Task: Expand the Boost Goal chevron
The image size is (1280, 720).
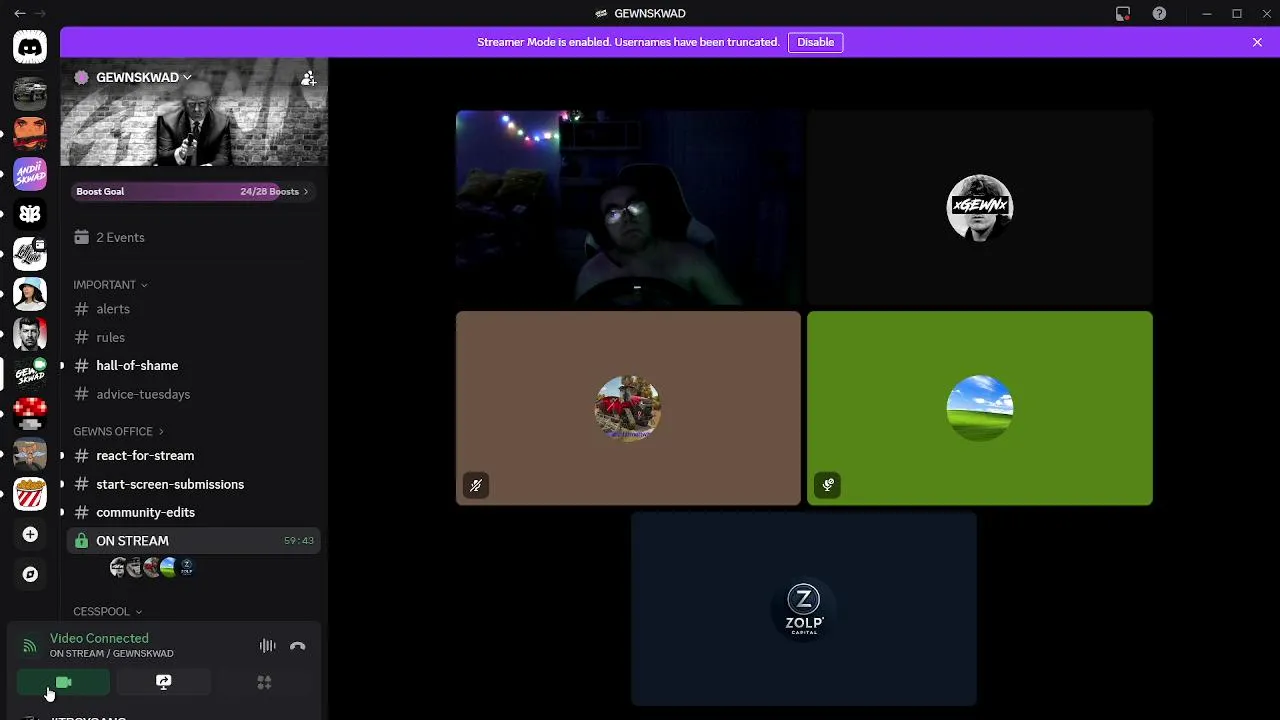Action: tap(306, 192)
